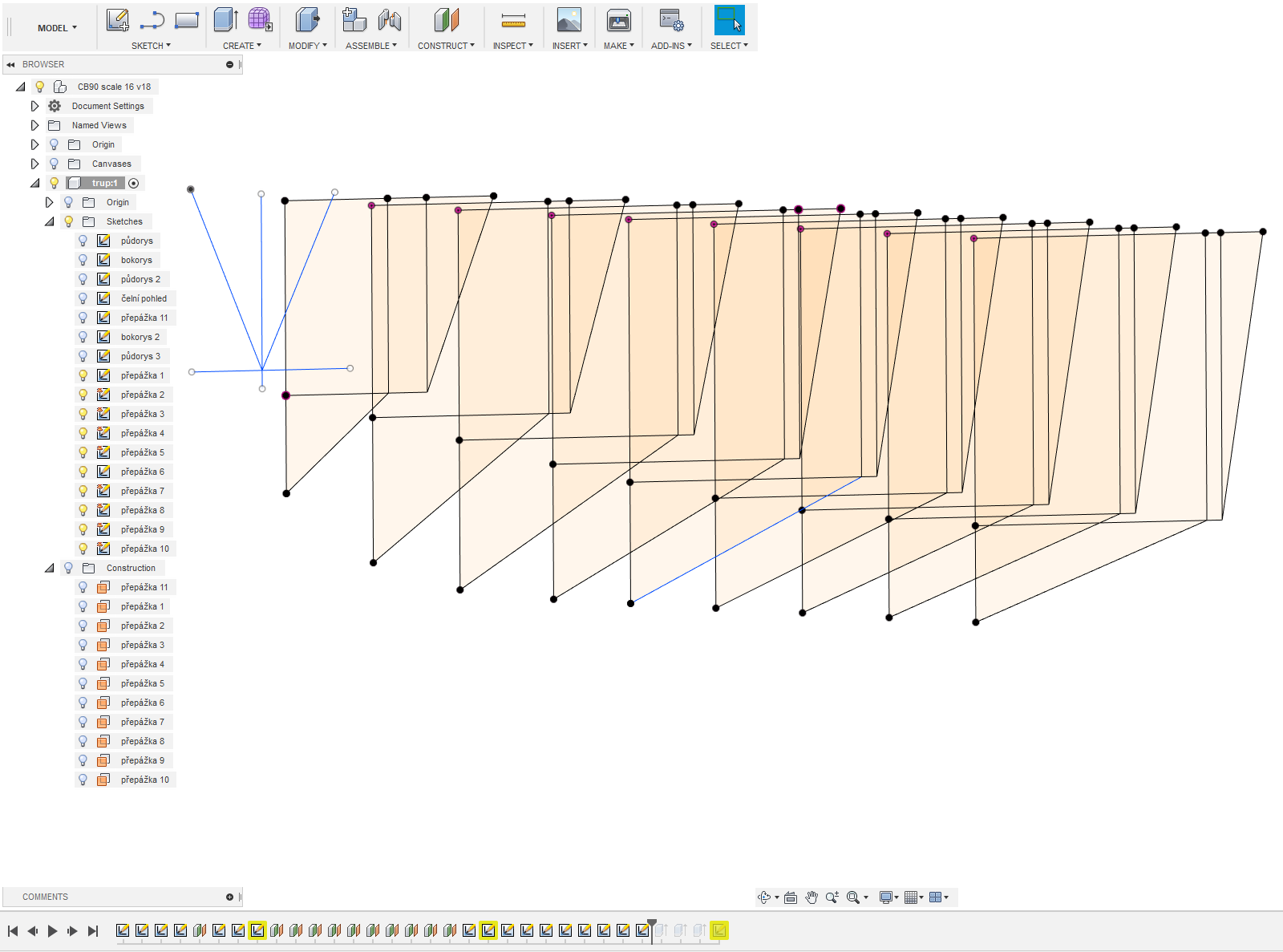The width and height of the screenshot is (1283, 952).
Task: Expand the Document Settings node
Action: pos(34,106)
